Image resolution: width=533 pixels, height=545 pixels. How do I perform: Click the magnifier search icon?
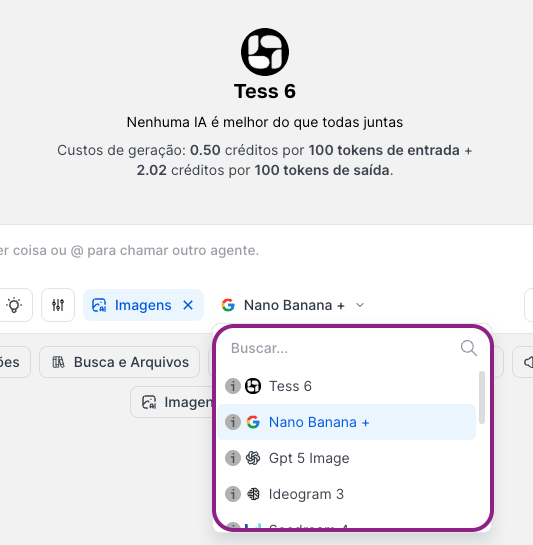pos(469,348)
